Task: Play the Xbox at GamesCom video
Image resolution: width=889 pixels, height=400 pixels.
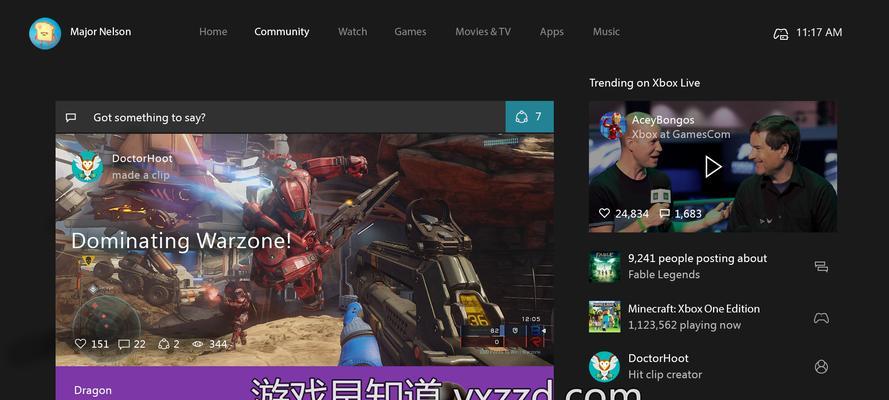Action: tap(713, 167)
